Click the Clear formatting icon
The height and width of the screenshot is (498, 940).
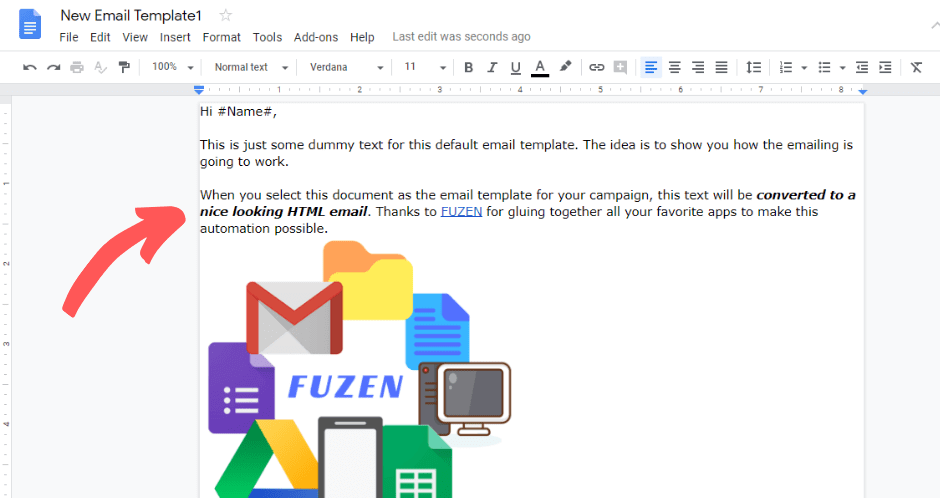coord(917,67)
